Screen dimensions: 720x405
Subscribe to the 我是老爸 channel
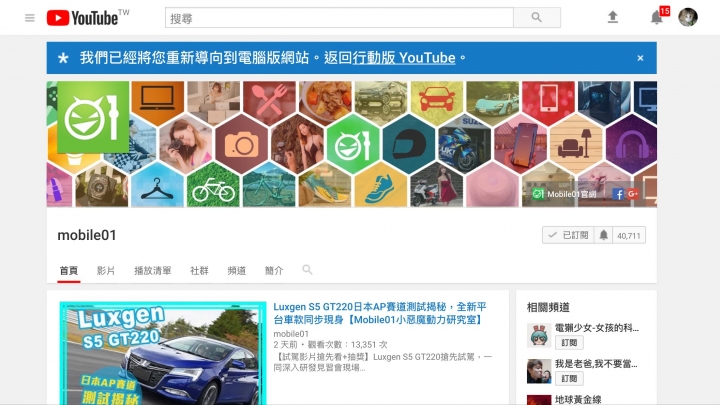(x=569, y=379)
